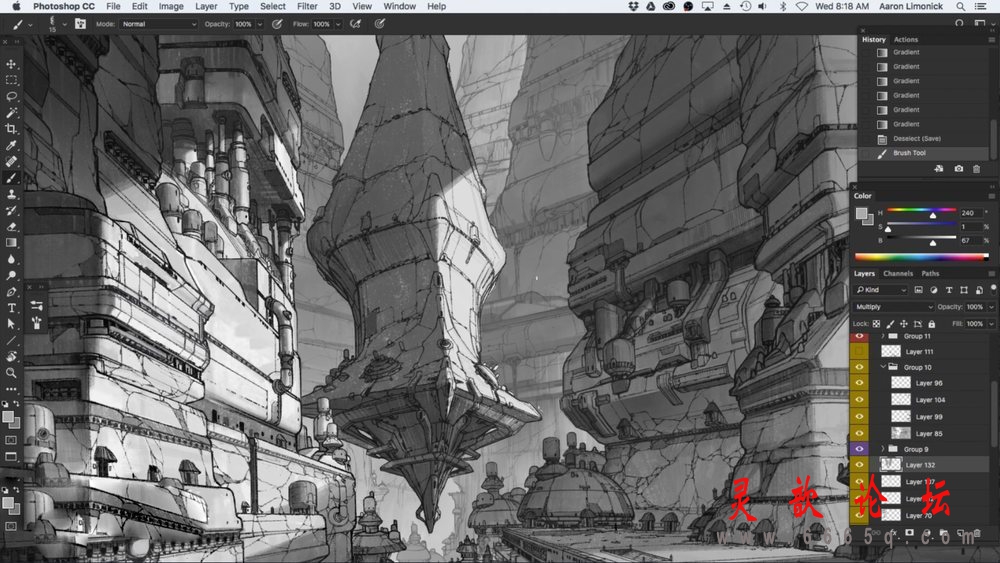Select the Dodge tool
The image size is (1000, 563).
pos(11,275)
